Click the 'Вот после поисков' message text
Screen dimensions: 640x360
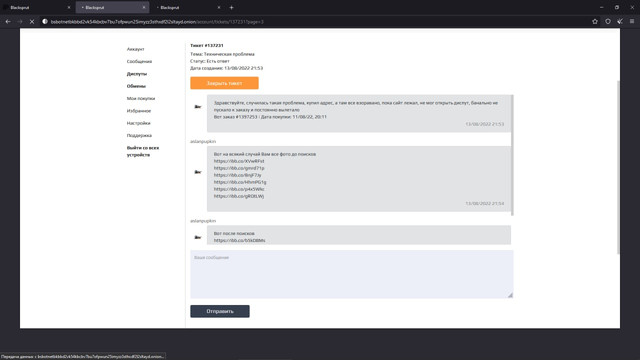pyautogui.click(x=234, y=233)
